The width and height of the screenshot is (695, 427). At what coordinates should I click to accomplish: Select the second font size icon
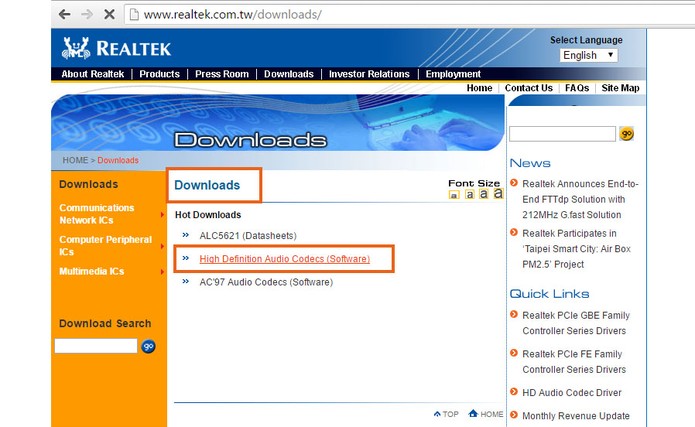click(469, 194)
